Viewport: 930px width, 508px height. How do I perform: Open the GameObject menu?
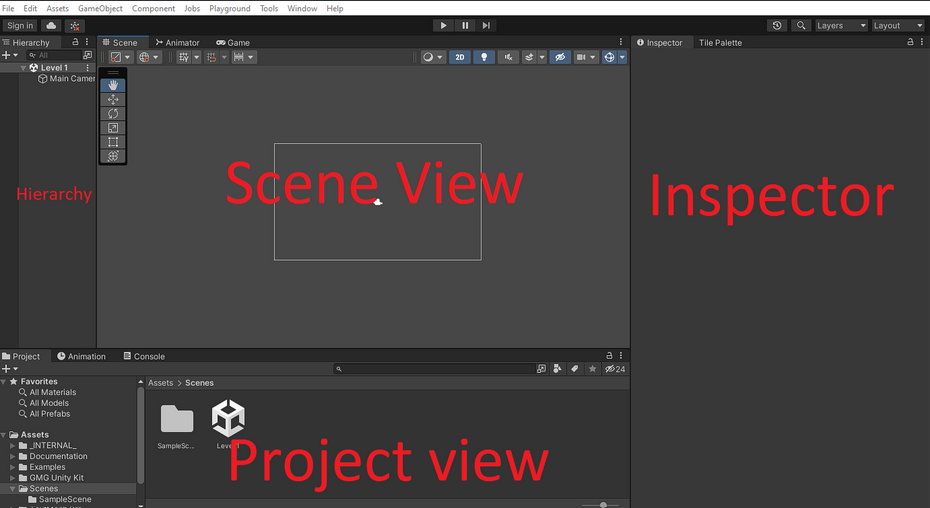[100, 8]
